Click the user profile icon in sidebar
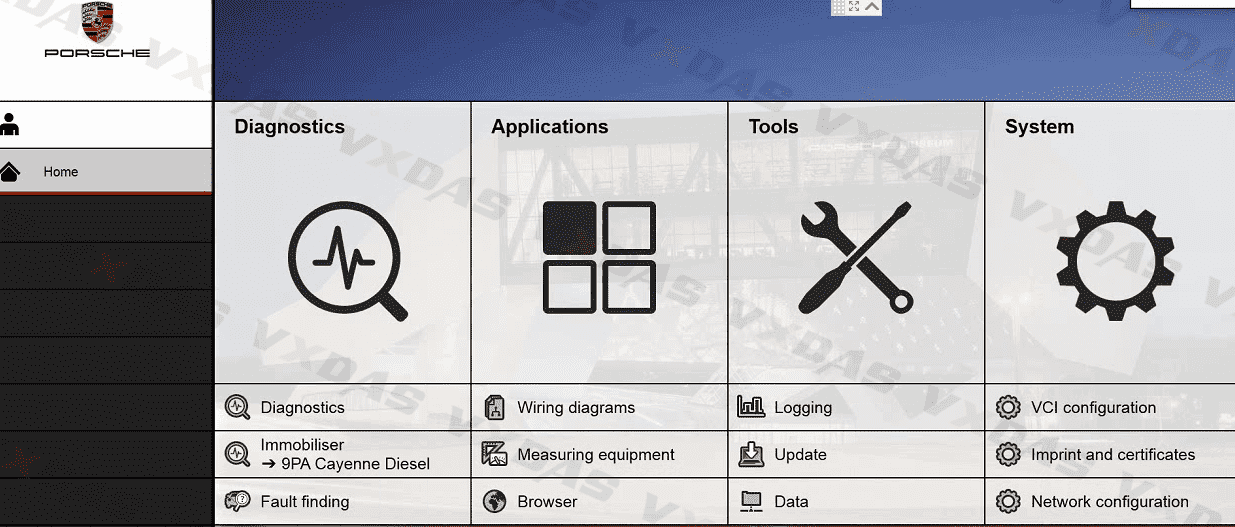 coord(11,125)
